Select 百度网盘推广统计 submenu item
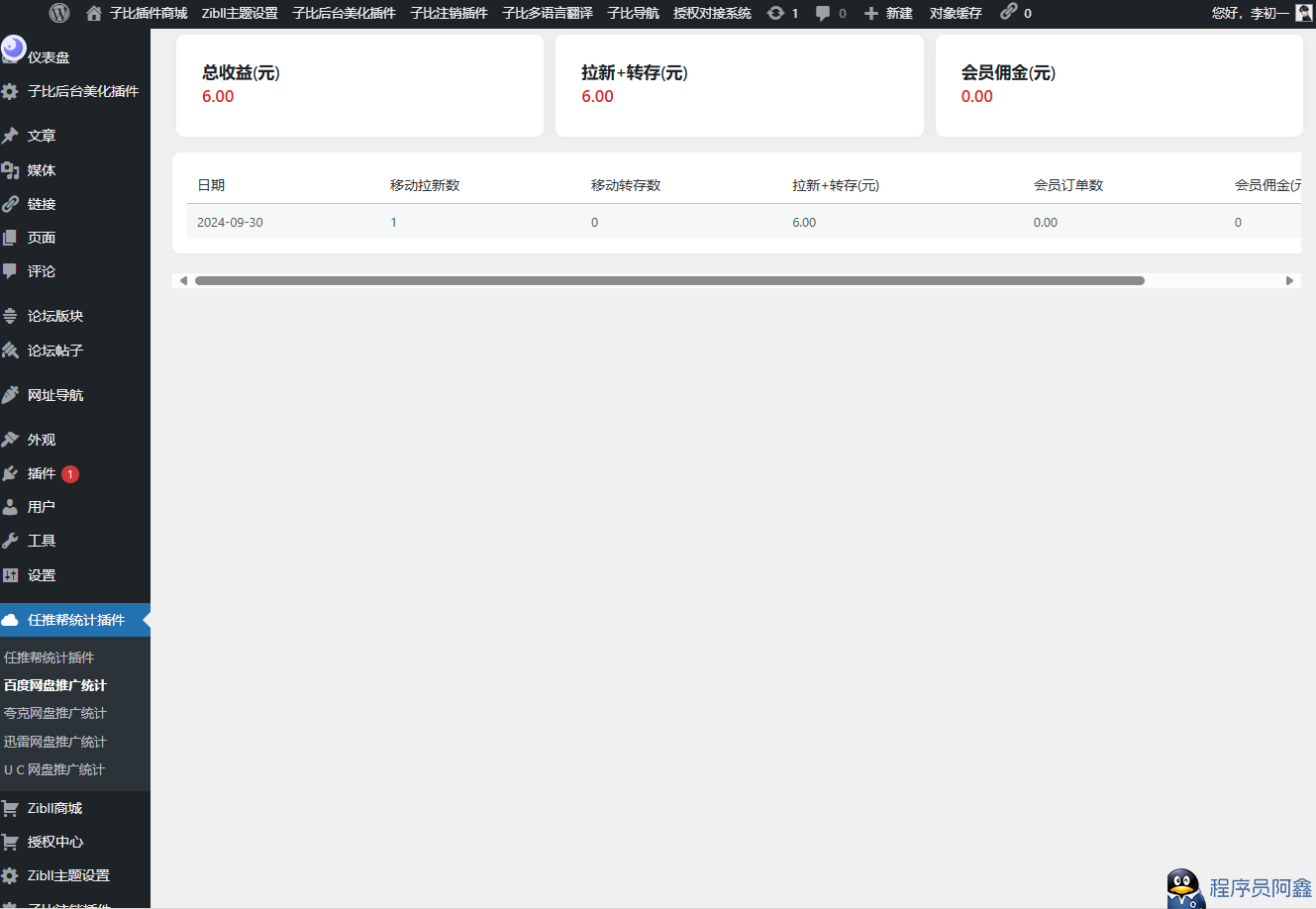Viewport: 1316px width, 909px height. click(x=55, y=685)
